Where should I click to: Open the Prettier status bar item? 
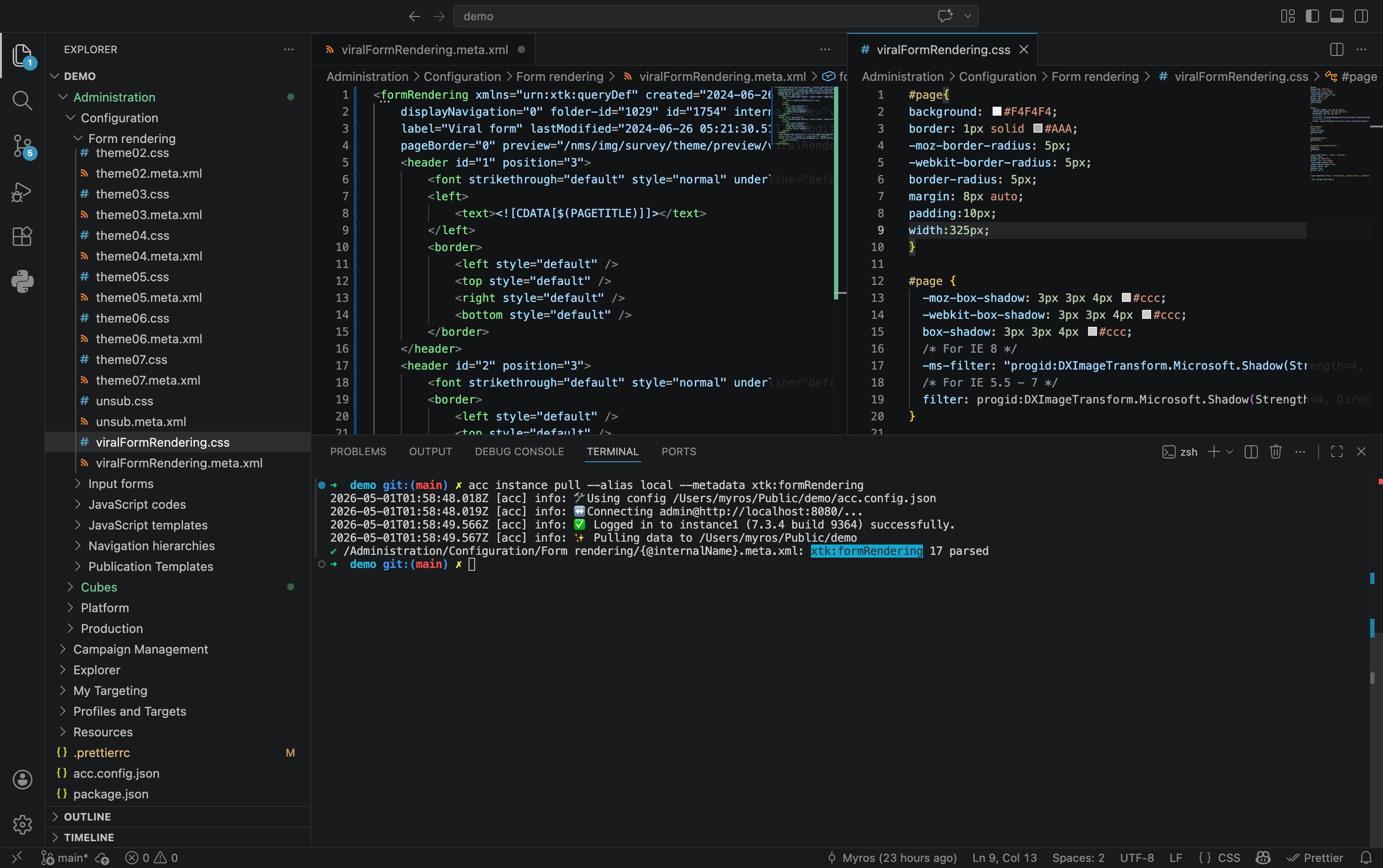1315,858
